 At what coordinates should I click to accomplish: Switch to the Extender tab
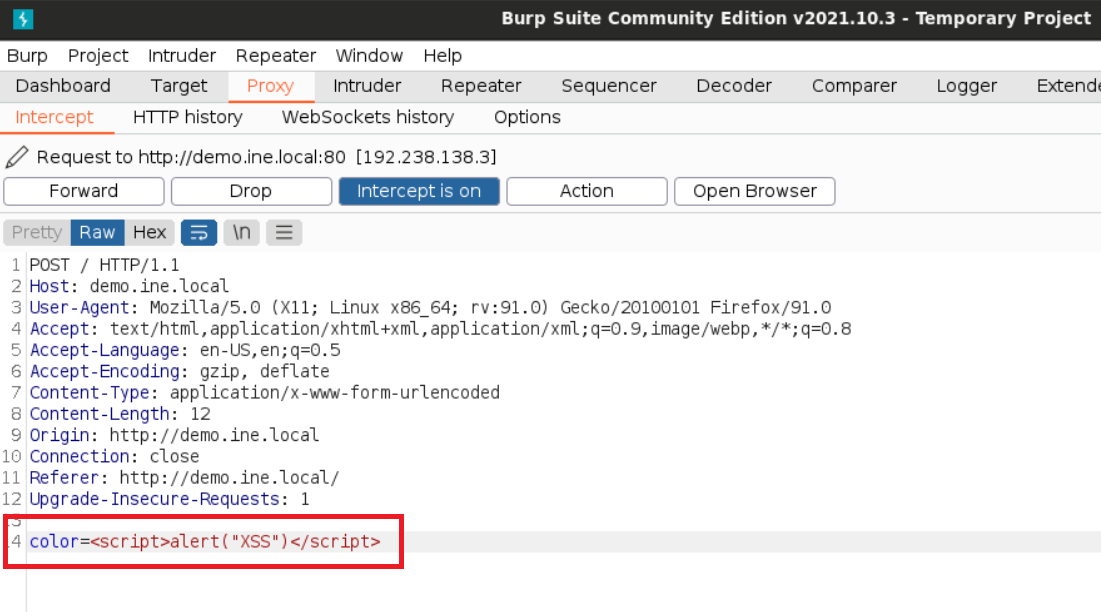click(1067, 86)
